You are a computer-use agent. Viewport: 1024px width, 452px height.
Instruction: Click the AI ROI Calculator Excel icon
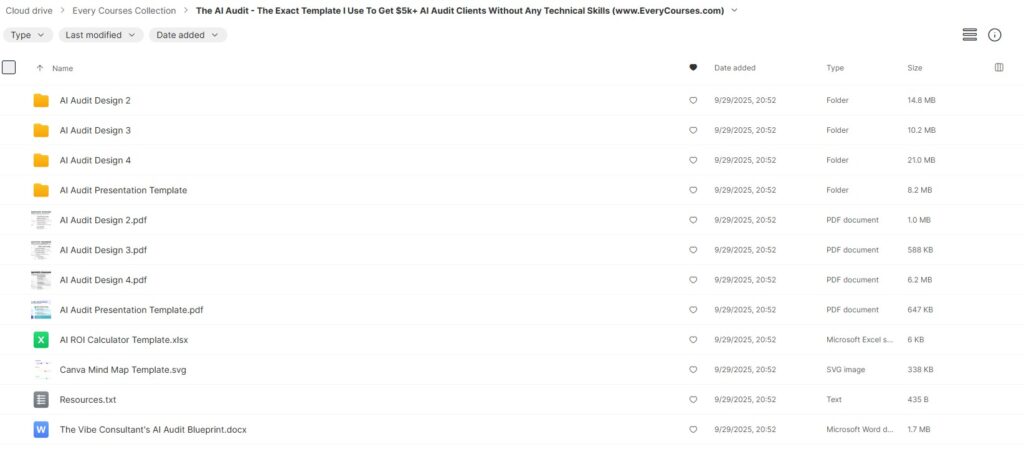[41, 340]
